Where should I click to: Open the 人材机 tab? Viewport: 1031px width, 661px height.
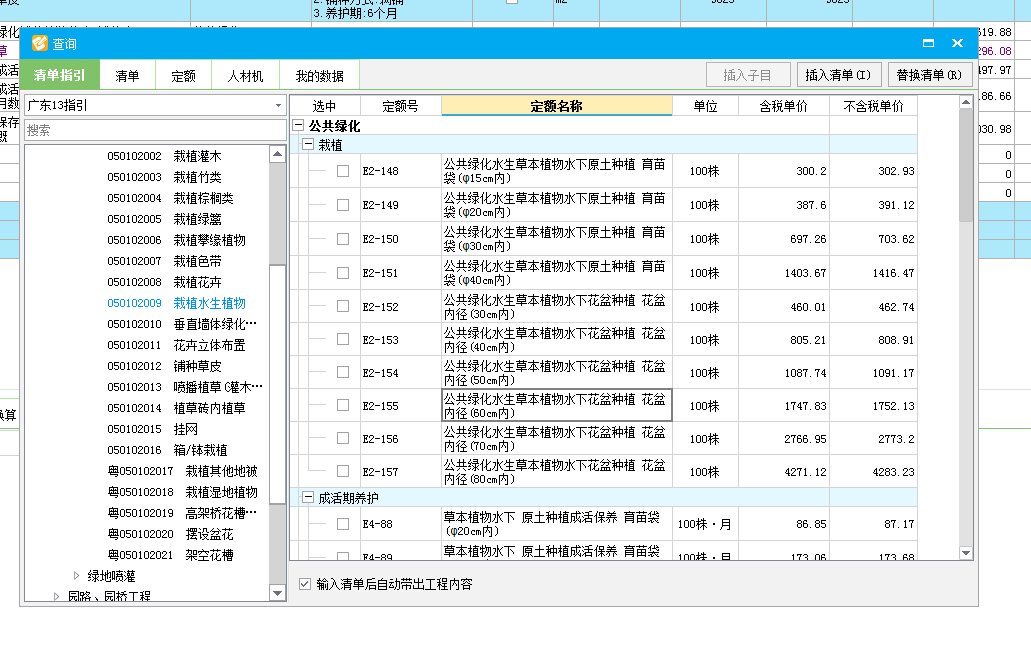(245, 76)
